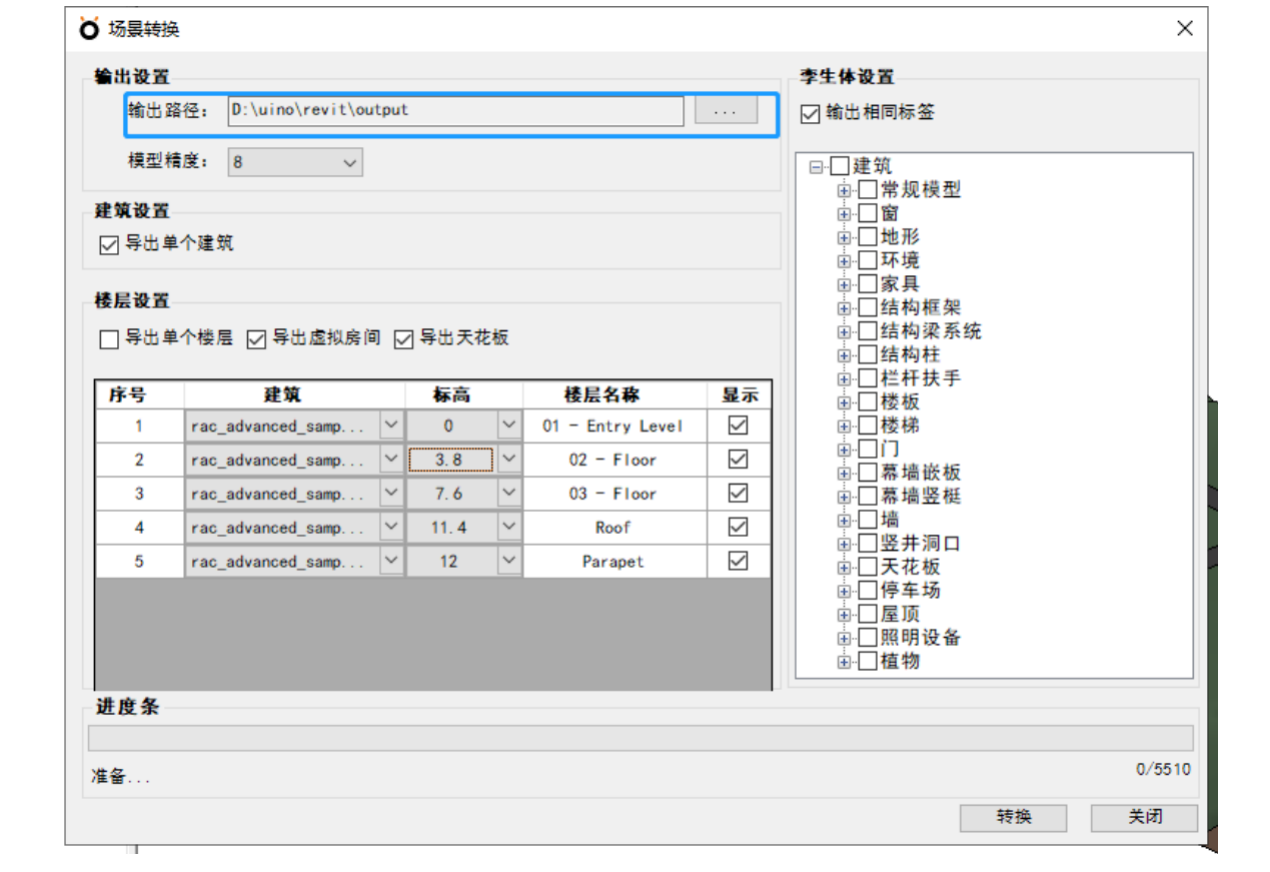Viewport: 1270px width, 872px height.
Task: Check the 幕墙嵌板 tree checkbox
Action: click(x=868, y=473)
